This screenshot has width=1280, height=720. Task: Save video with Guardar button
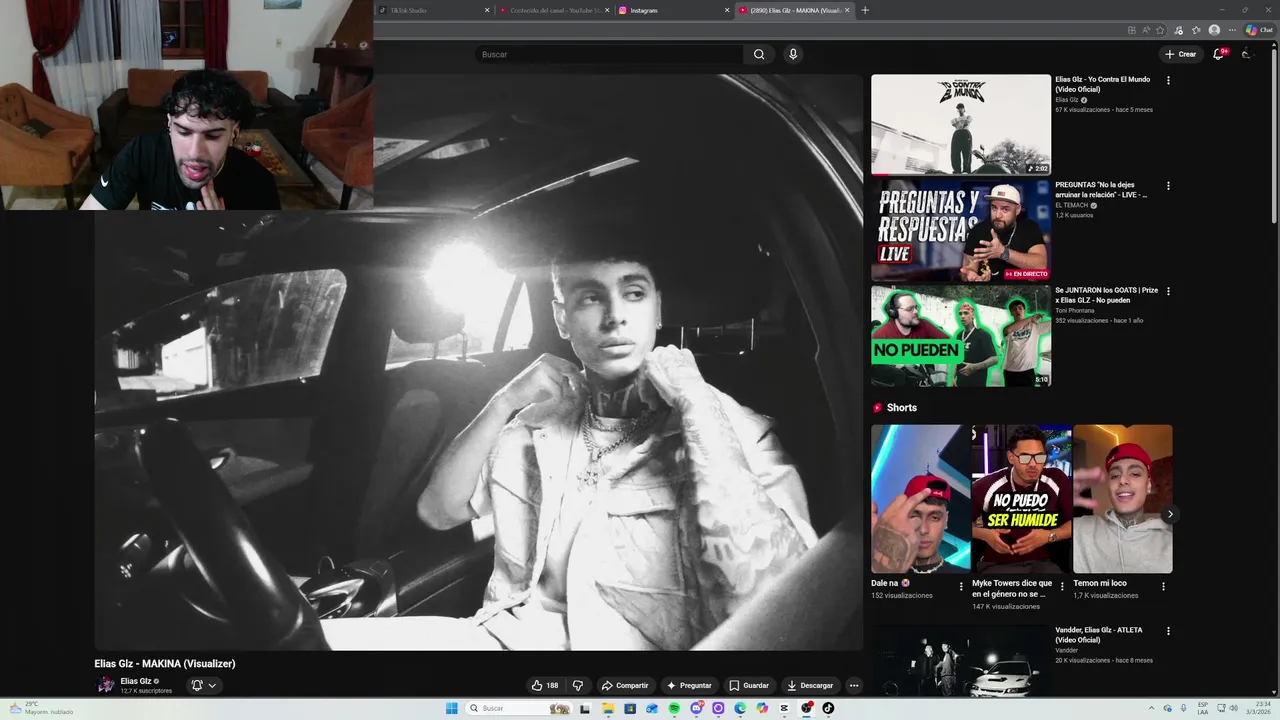click(749, 685)
